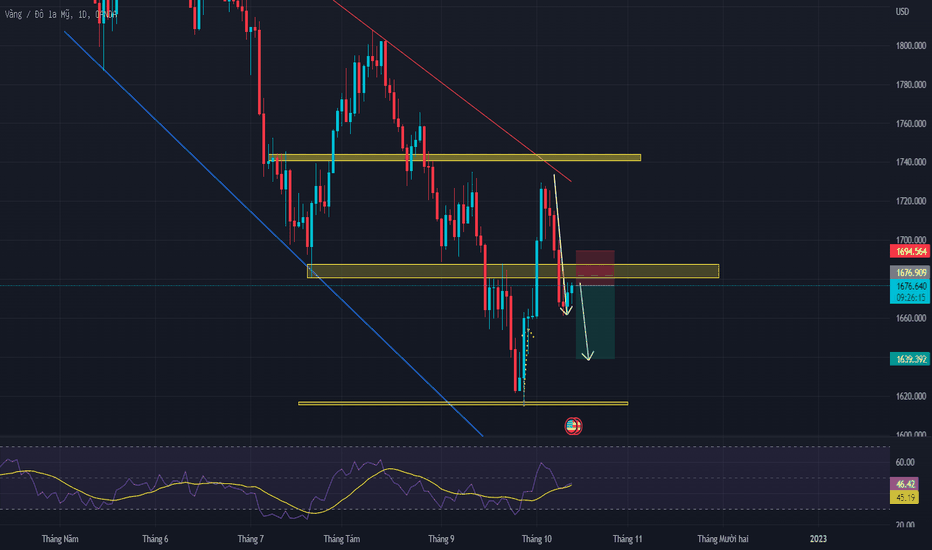
Task: Click the Tháng 7 time axis label
Action: click(251, 539)
